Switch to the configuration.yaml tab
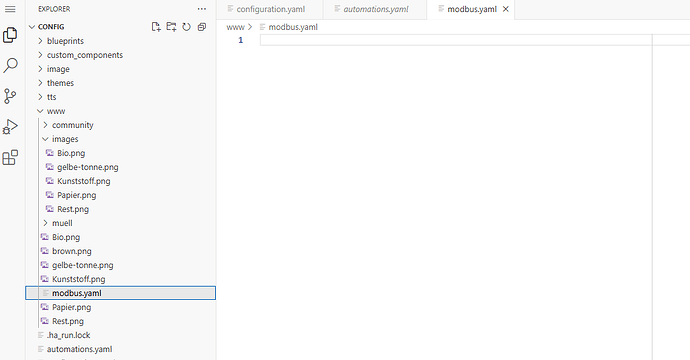 (269, 9)
